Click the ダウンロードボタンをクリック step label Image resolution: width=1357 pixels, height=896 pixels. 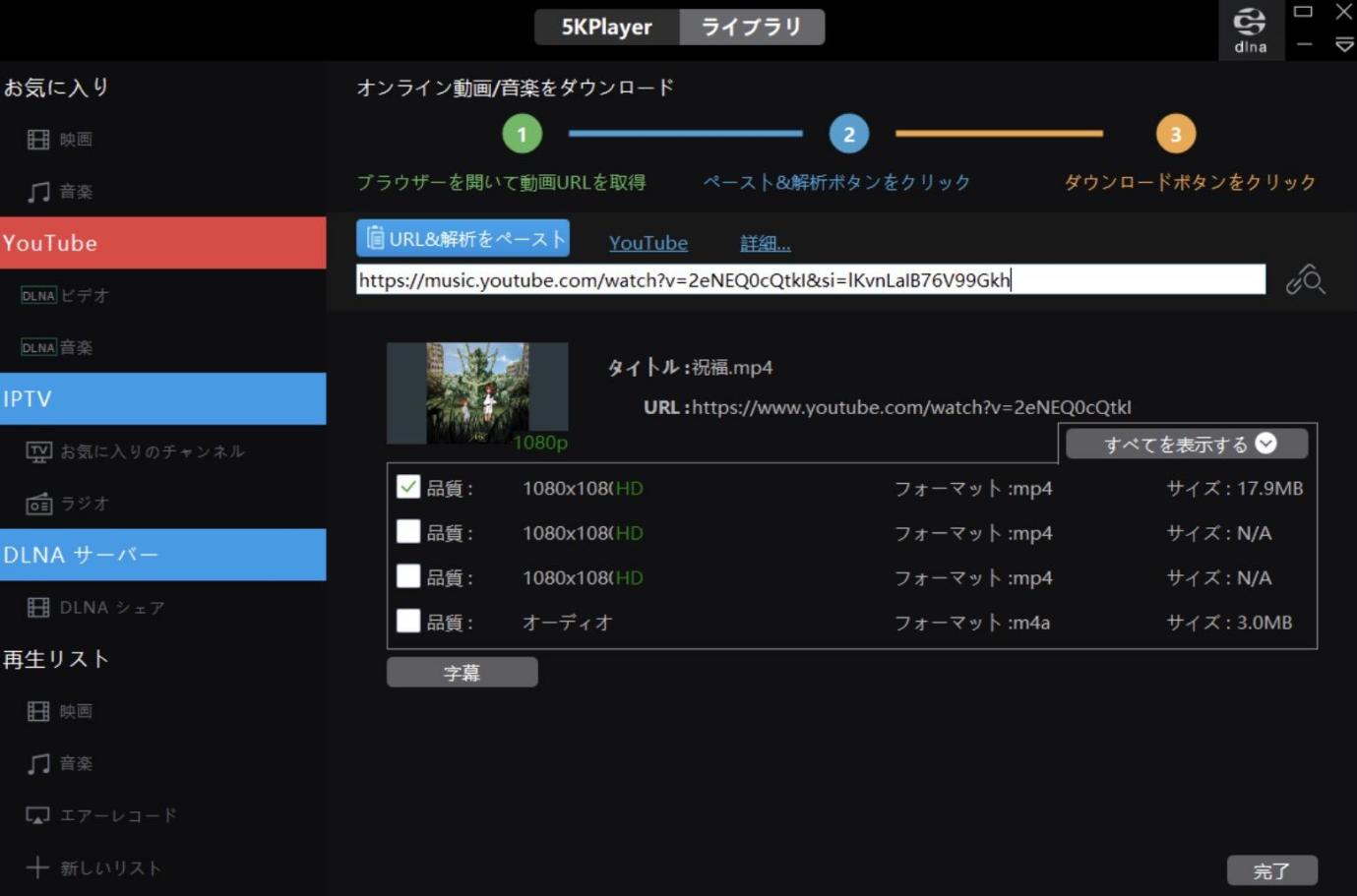pyautogui.click(x=1191, y=182)
